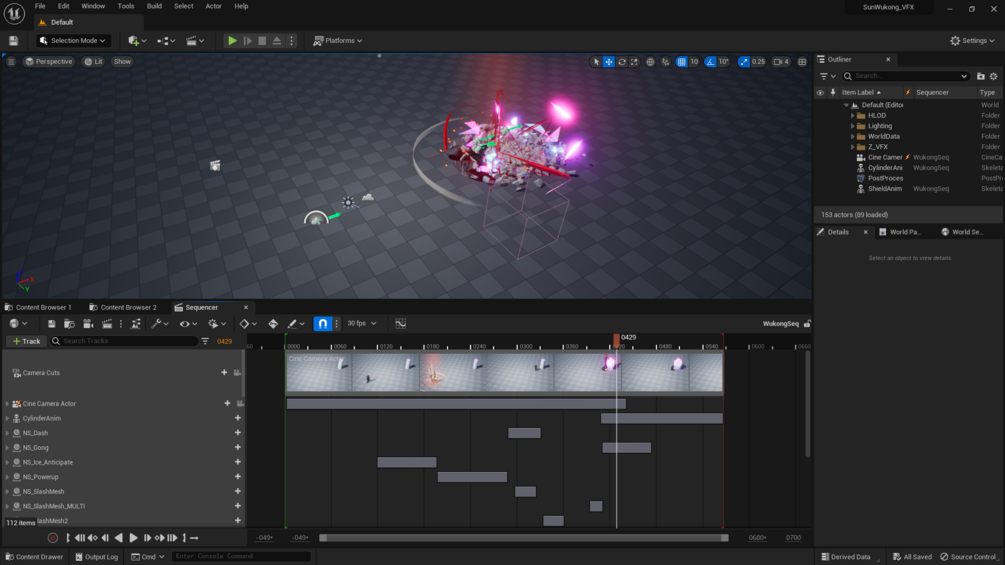Activate the rotate transform tool

pos(622,62)
